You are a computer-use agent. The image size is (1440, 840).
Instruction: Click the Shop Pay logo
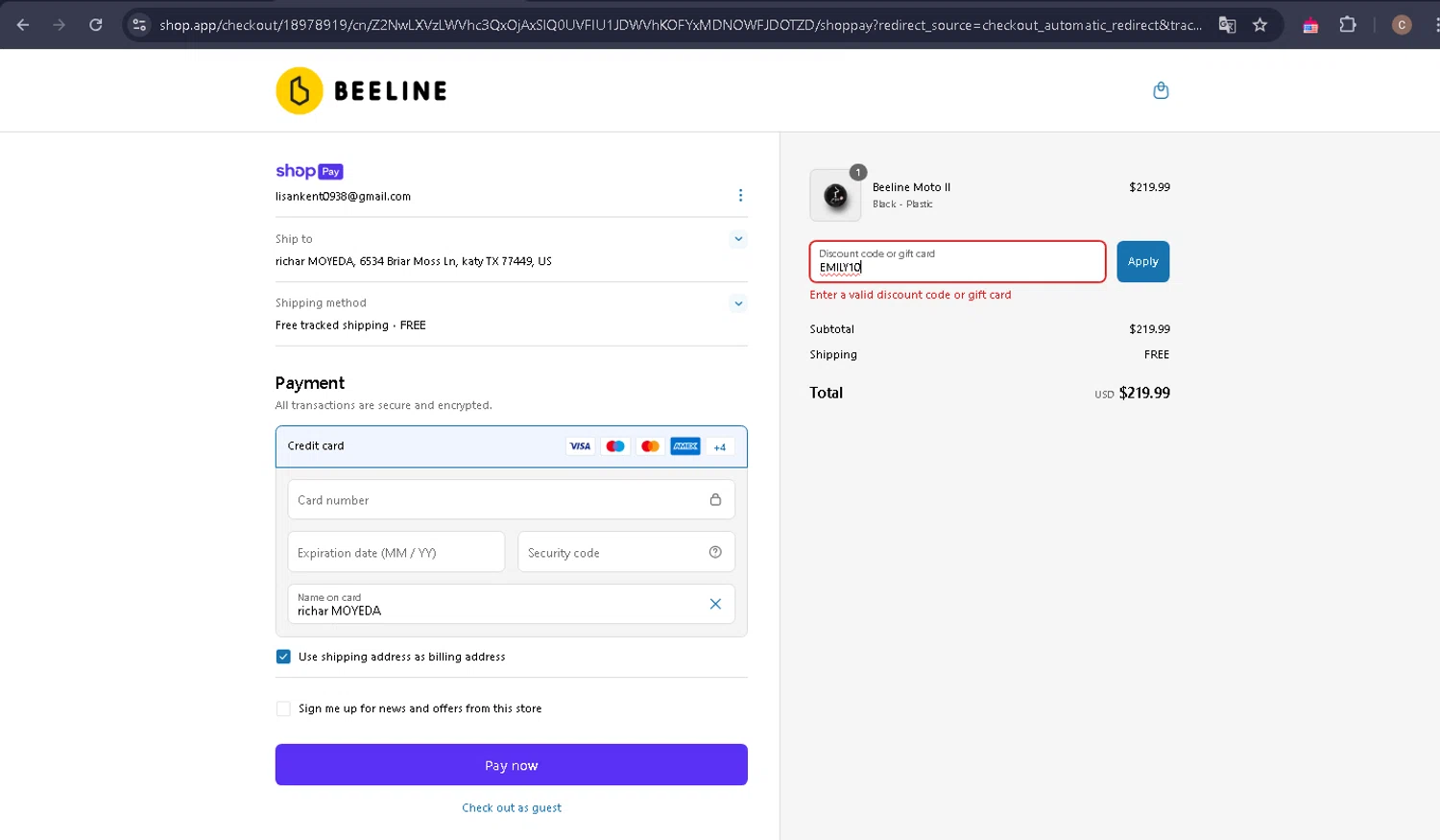(x=309, y=171)
